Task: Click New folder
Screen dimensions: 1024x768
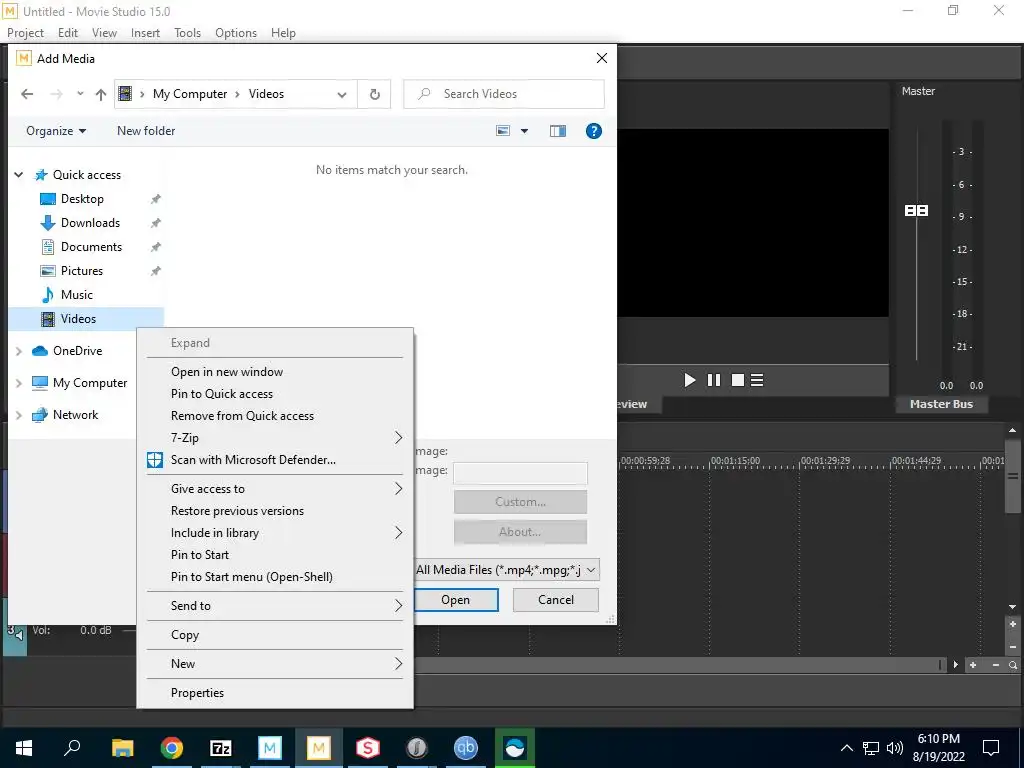Action: (x=146, y=131)
